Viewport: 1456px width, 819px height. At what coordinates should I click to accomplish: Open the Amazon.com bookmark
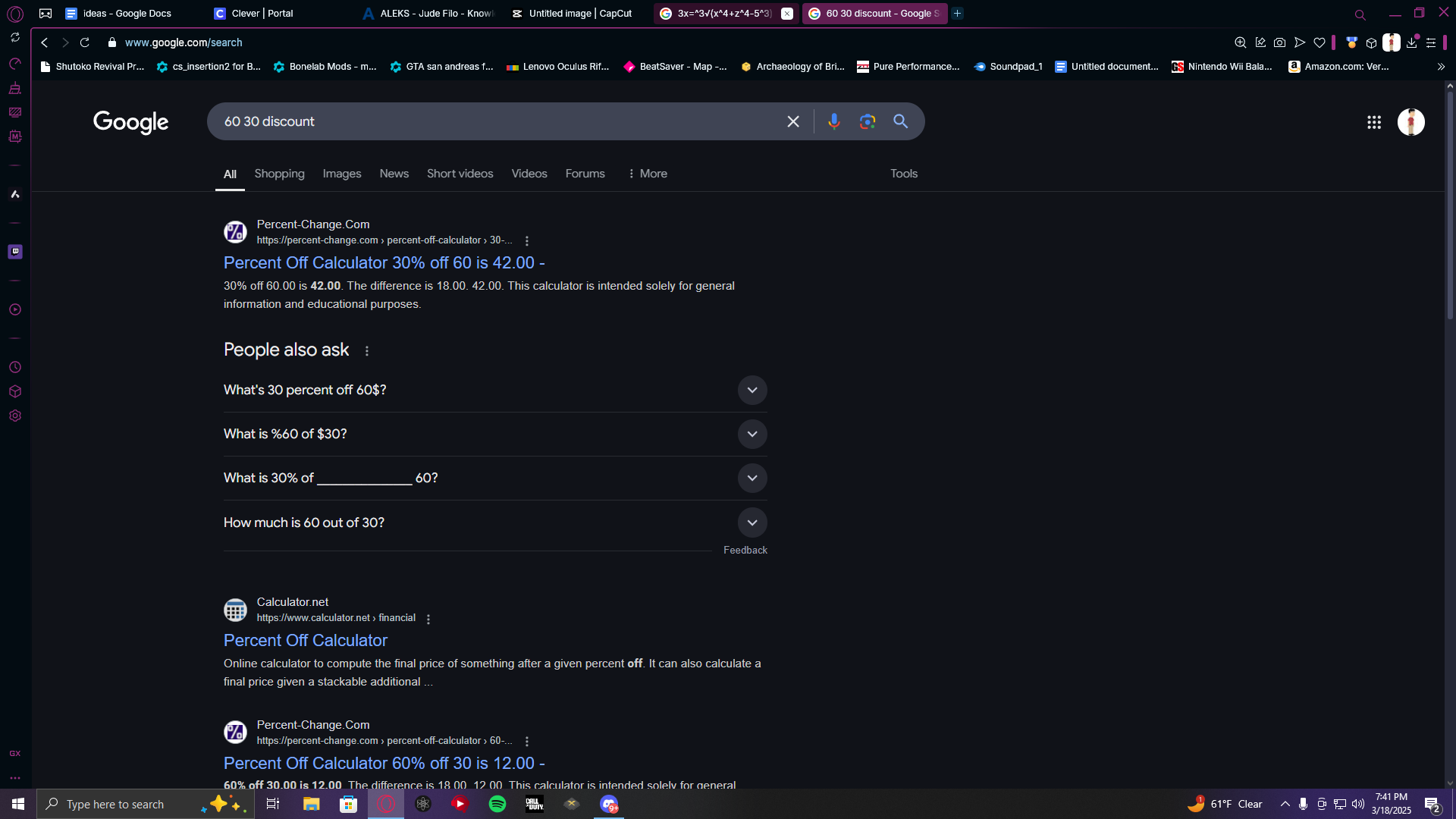point(1339,67)
